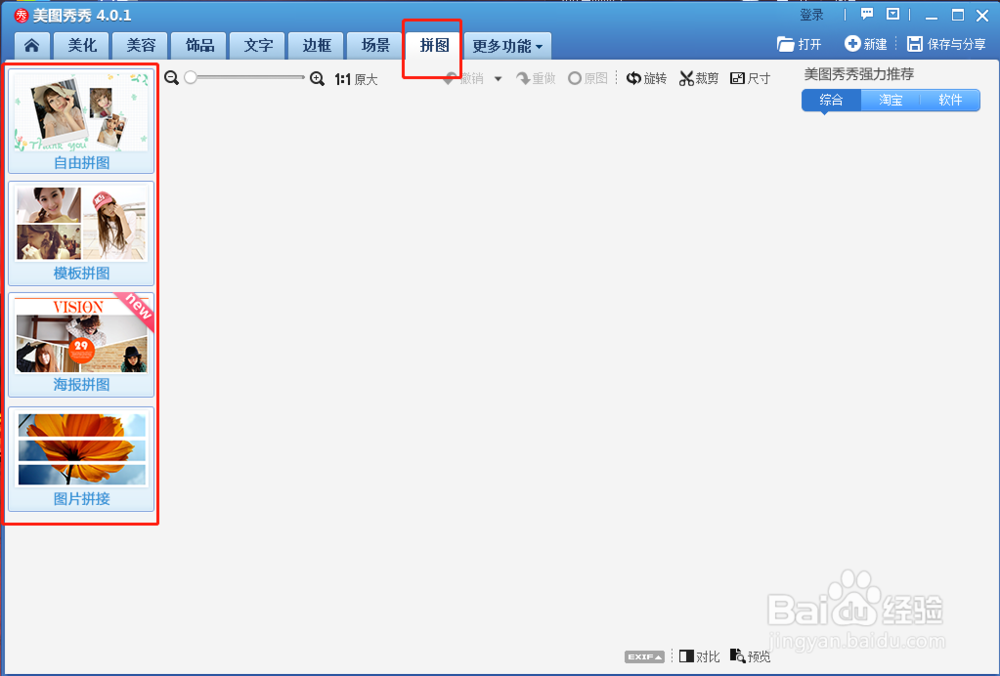Click the 重做 redo button
1000x676 pixels.
(x=536, y=78)
